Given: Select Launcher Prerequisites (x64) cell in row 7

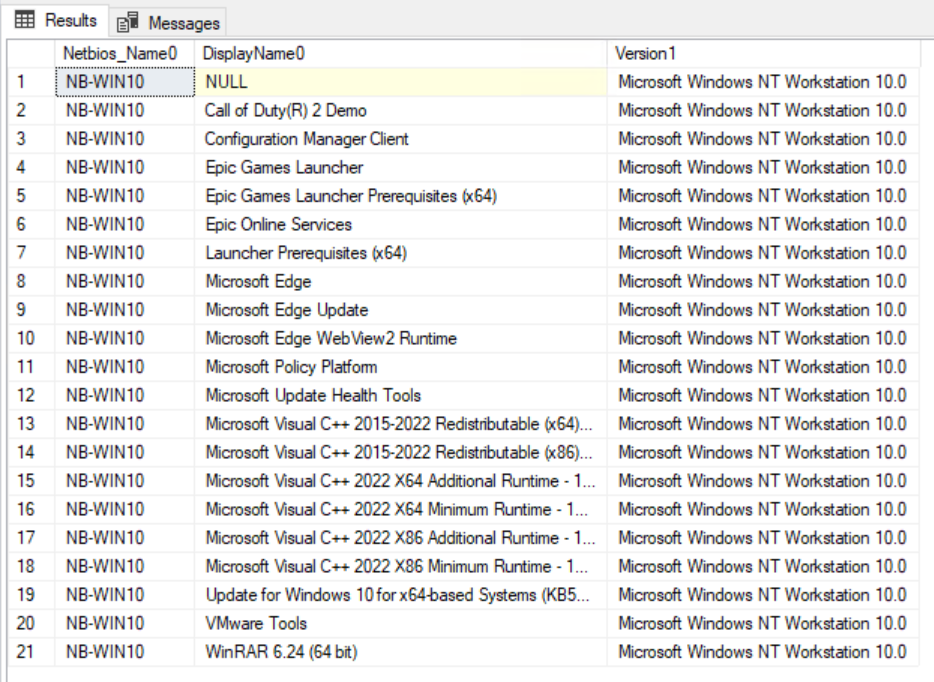Looking at the screenshot, I should pyautogui.click(x=400, y=253).
